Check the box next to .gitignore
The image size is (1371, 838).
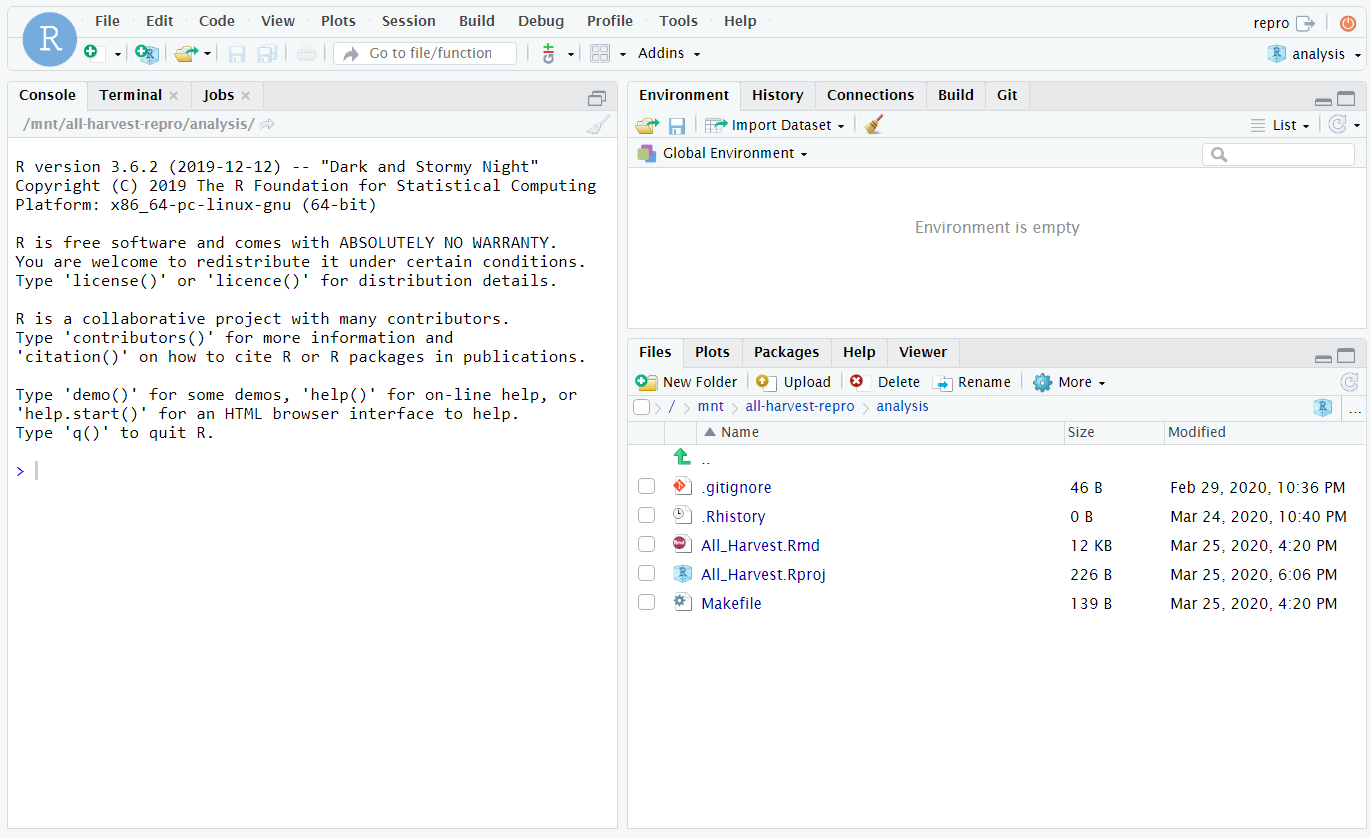647,487
